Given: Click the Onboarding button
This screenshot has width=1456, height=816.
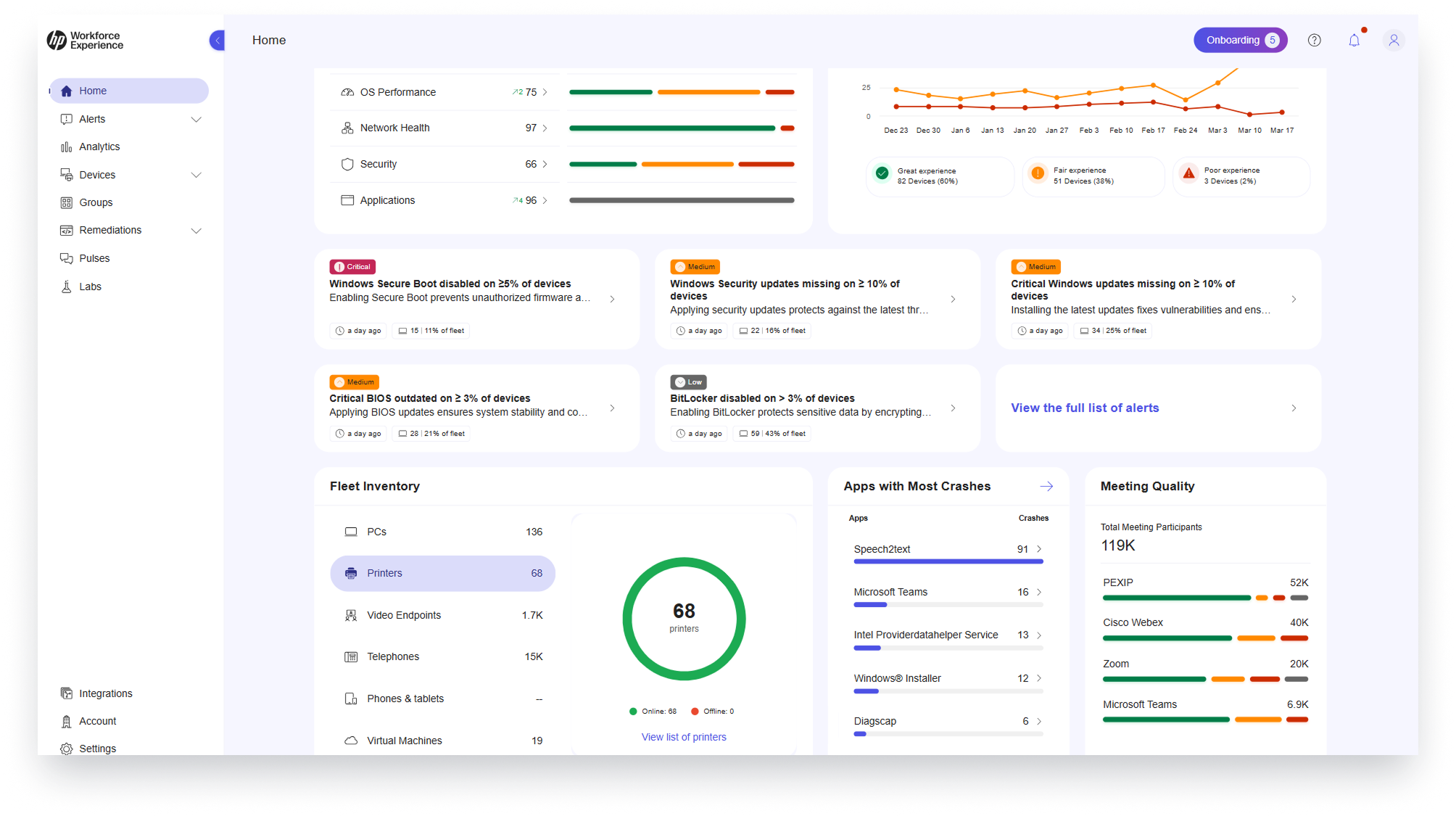Looking at the screenshot, I should coord(1240,41).
